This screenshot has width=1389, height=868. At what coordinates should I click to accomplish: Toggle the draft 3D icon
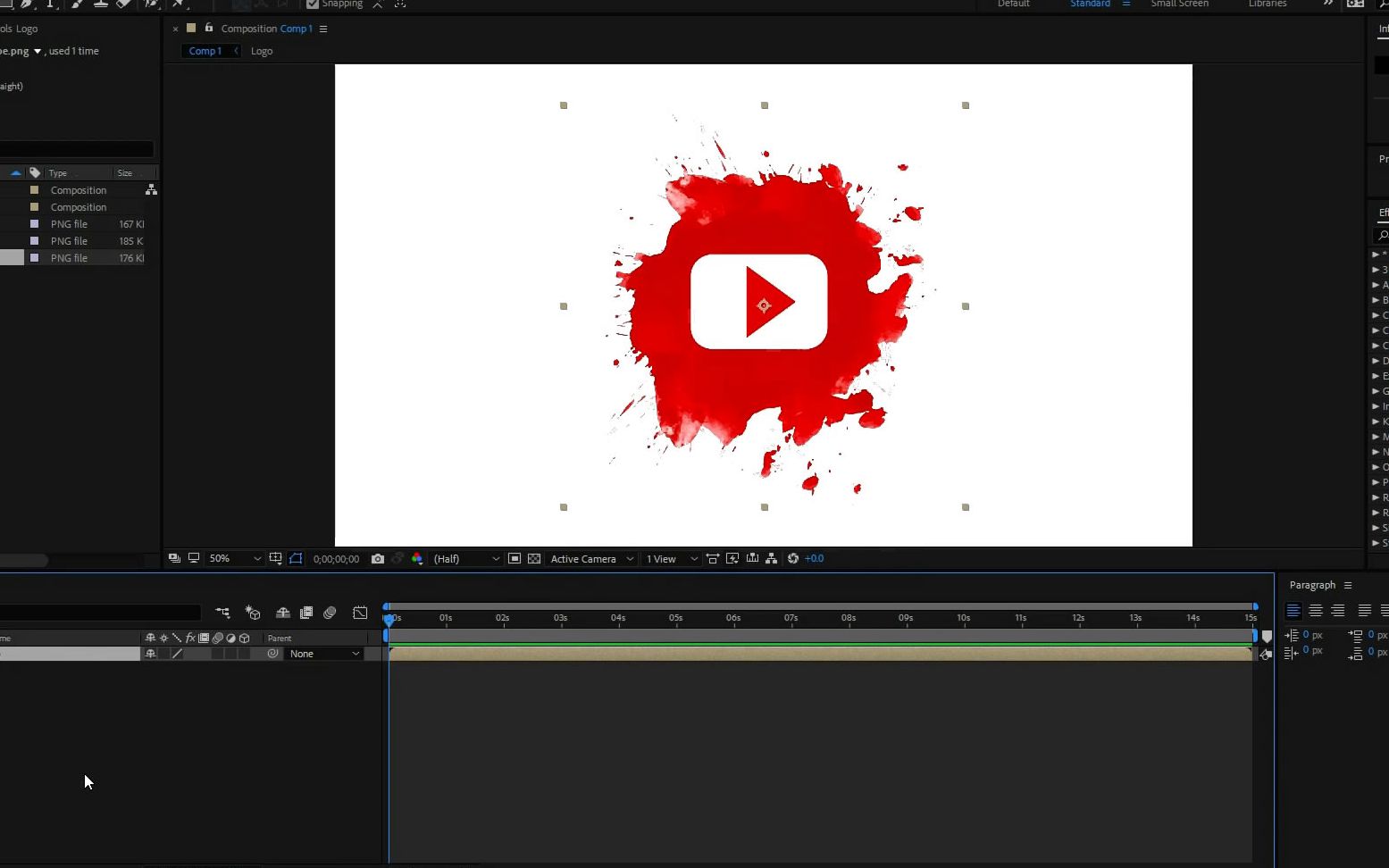[x=253, y=613]
